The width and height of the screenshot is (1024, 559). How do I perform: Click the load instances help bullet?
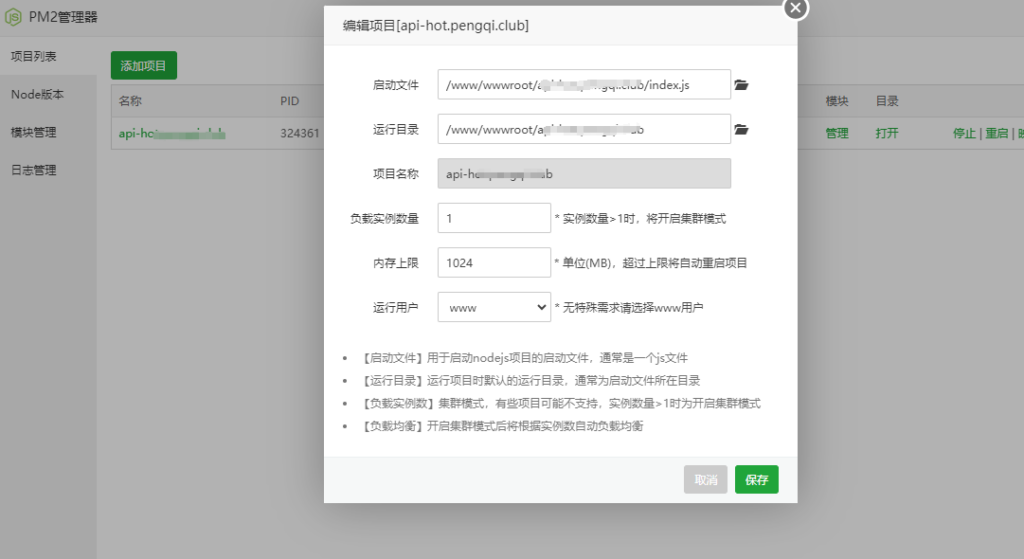click(561, 404)
